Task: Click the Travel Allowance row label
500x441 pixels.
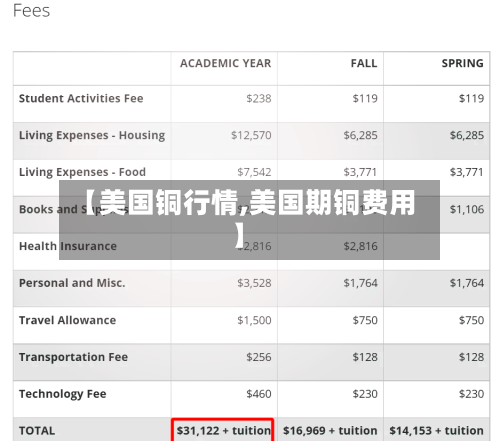Action: (68, 320)
